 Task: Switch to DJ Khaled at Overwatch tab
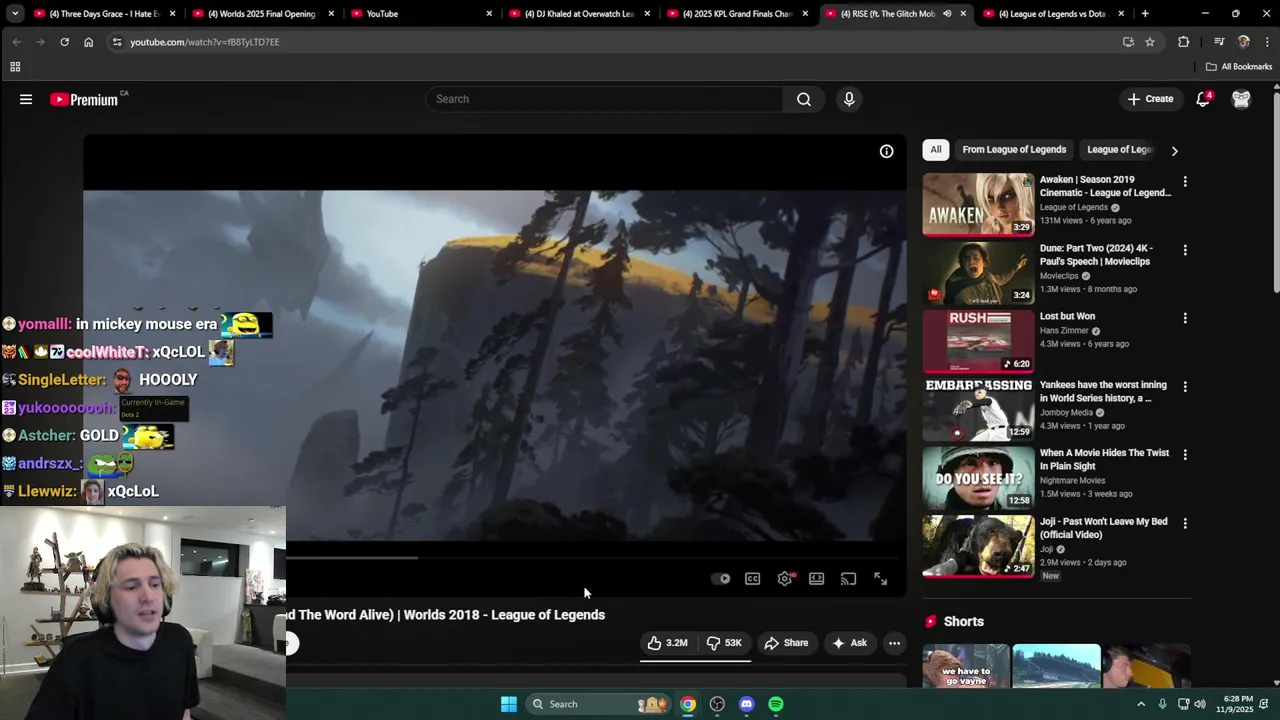pyautogui.click(x=579, y=14)
